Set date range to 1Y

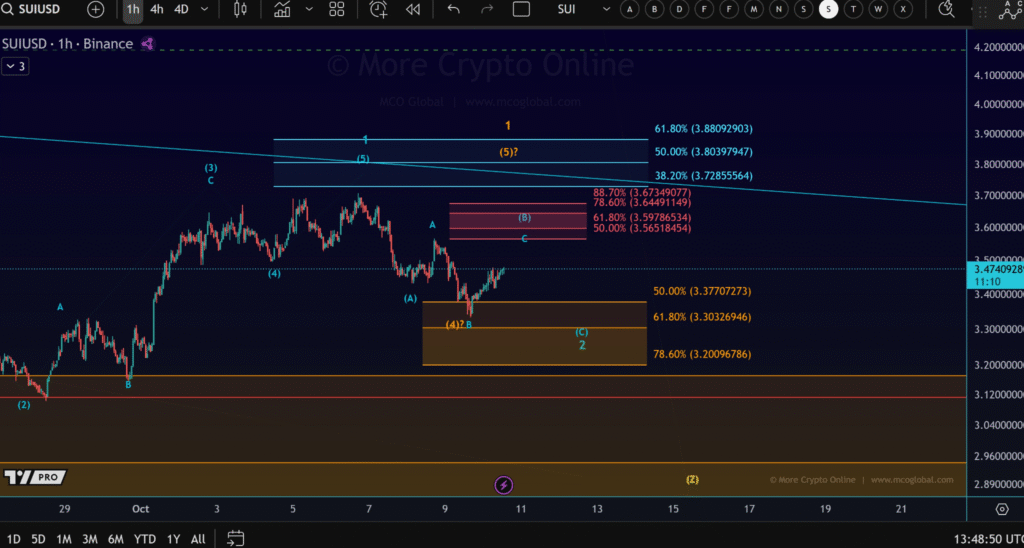(x=173, y=539)
